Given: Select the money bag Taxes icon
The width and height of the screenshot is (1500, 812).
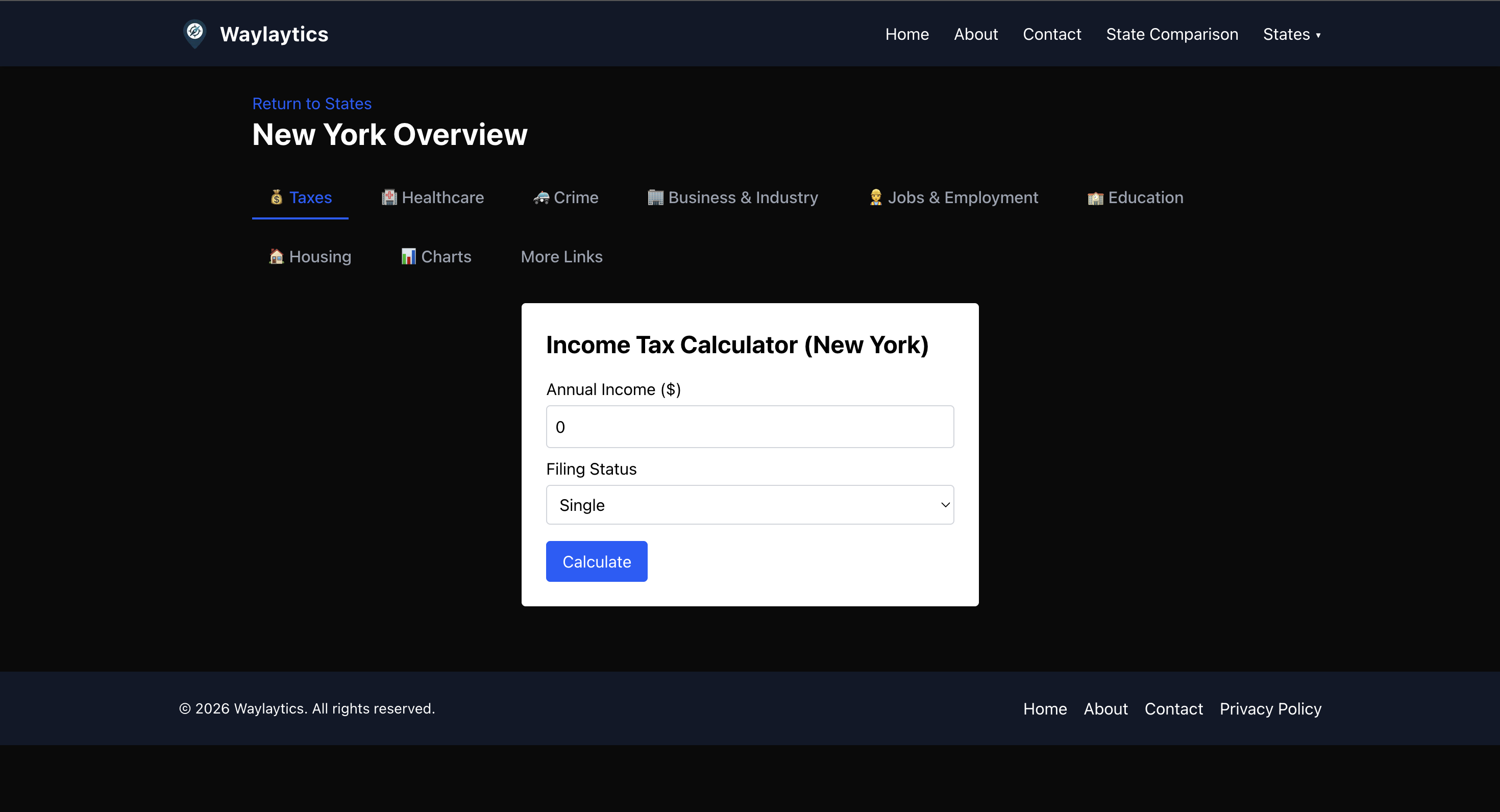Looking at the screenshot, I should coord(276,198).
